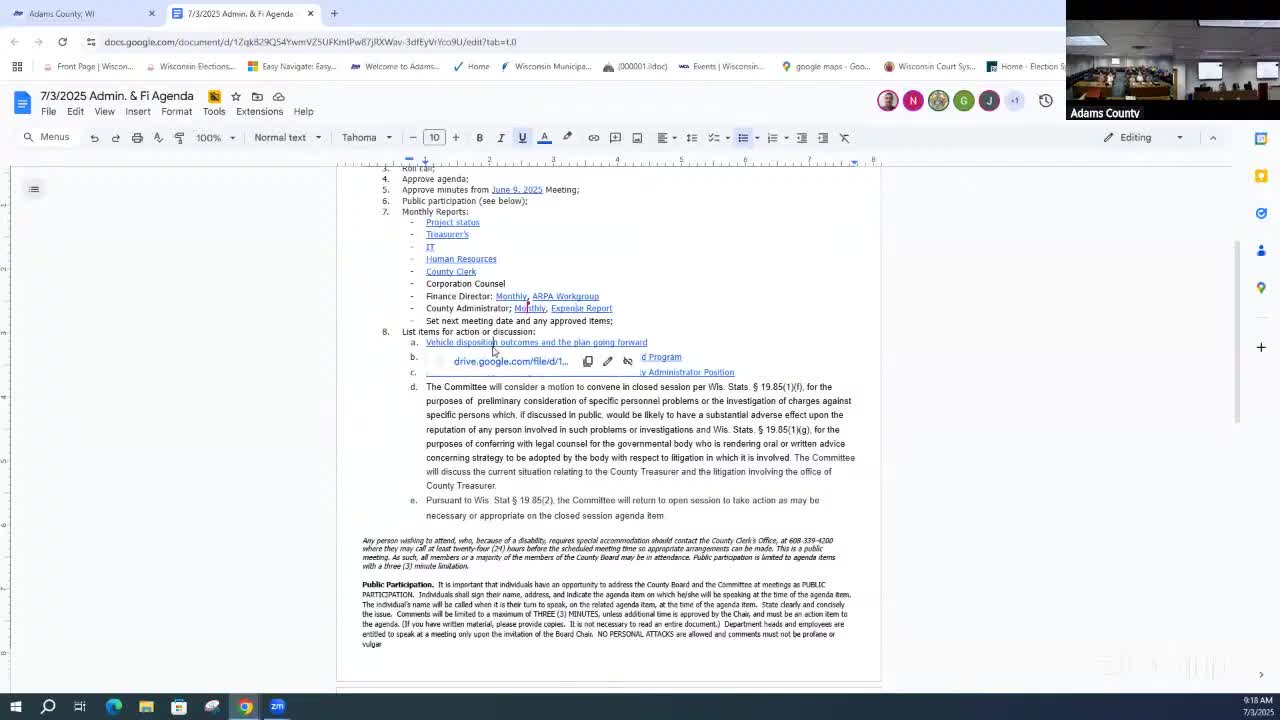Viewport: 1280px width, 720px height.
Task: Clear formatting on the selection
Action: pyautogui.click(x=845, y=138)
